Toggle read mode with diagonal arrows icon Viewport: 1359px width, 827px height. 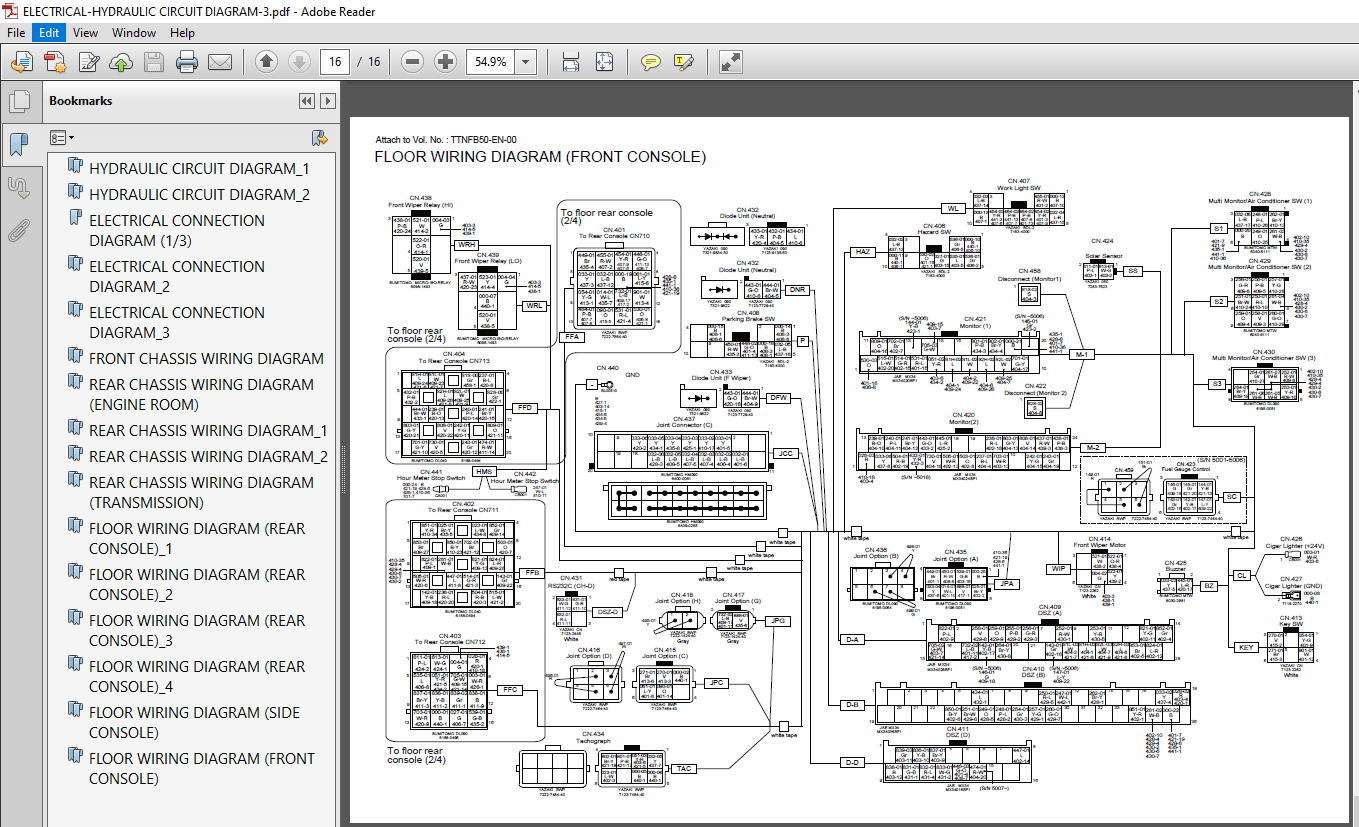point(730,62)
